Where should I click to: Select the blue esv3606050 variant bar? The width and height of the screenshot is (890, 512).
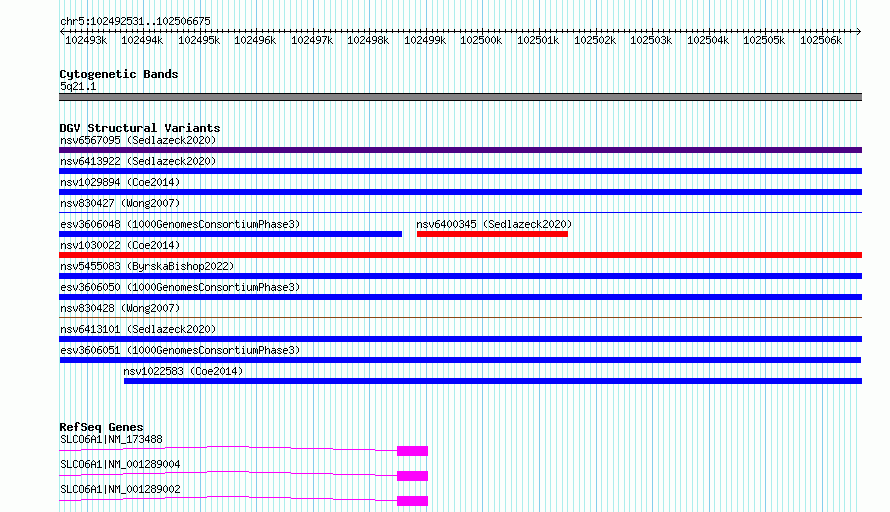(x=460, y=297)
